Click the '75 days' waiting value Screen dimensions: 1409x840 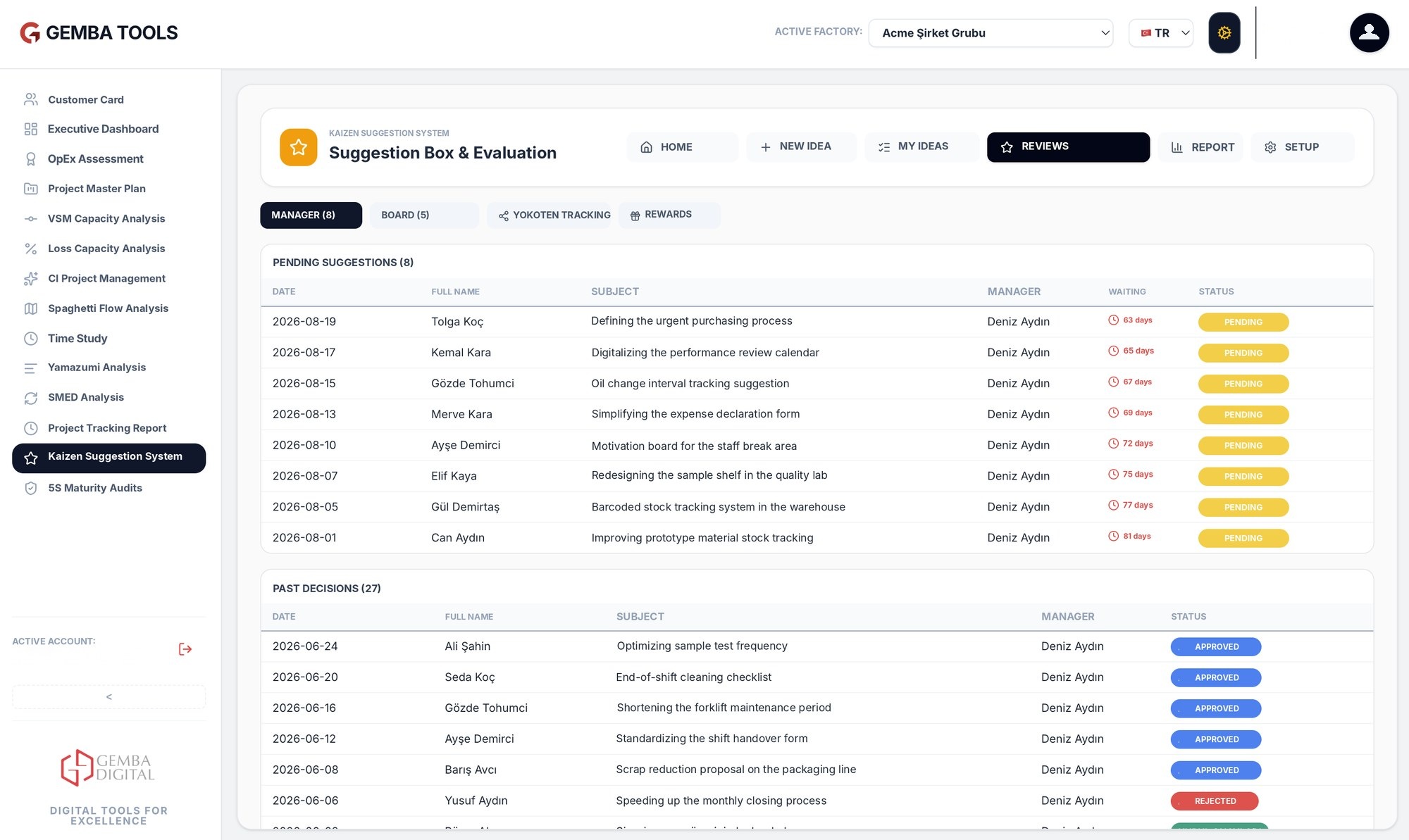coord(1138,475)
